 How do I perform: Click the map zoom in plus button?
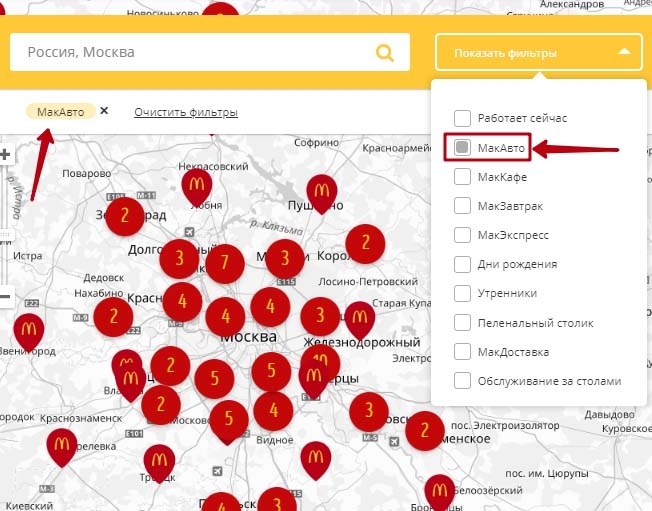click(5, 155)
